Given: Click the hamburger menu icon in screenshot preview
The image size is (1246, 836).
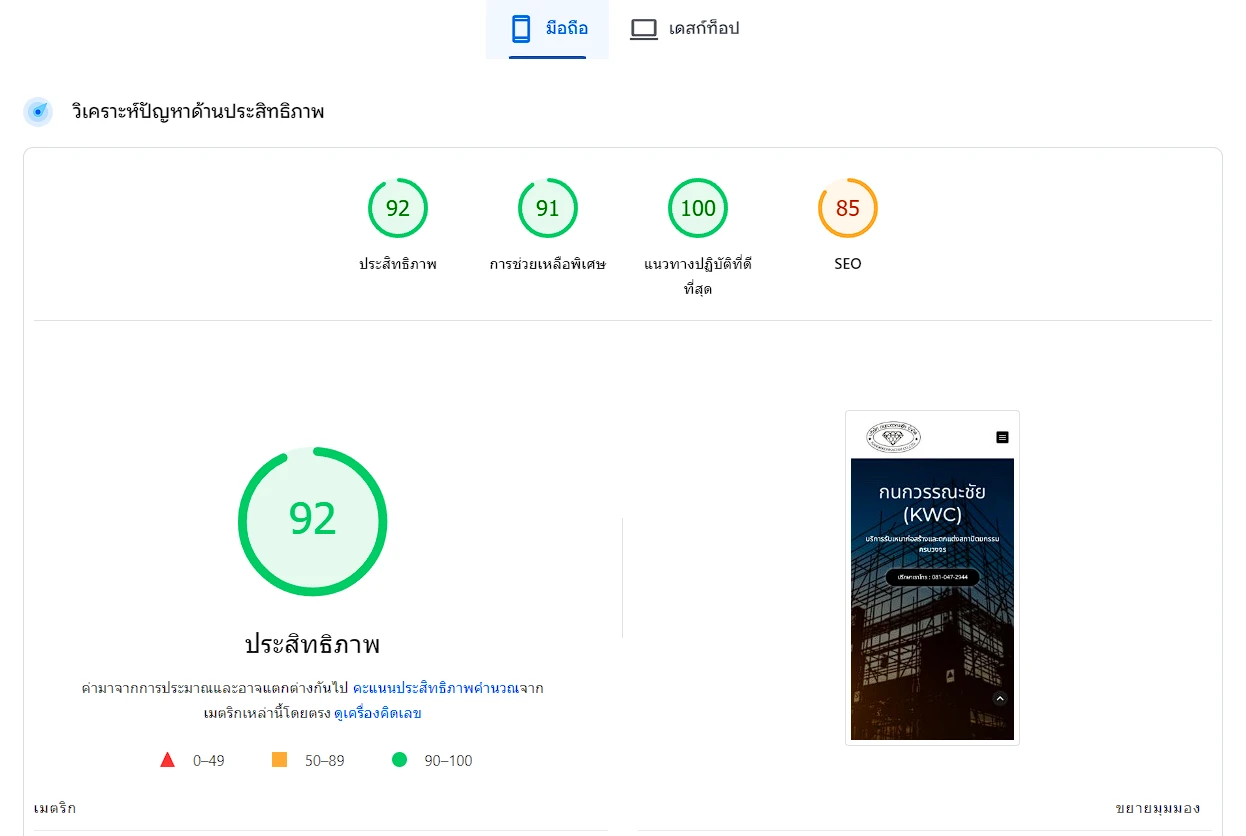Looking at the screenshot, I should coord(1002,437).
